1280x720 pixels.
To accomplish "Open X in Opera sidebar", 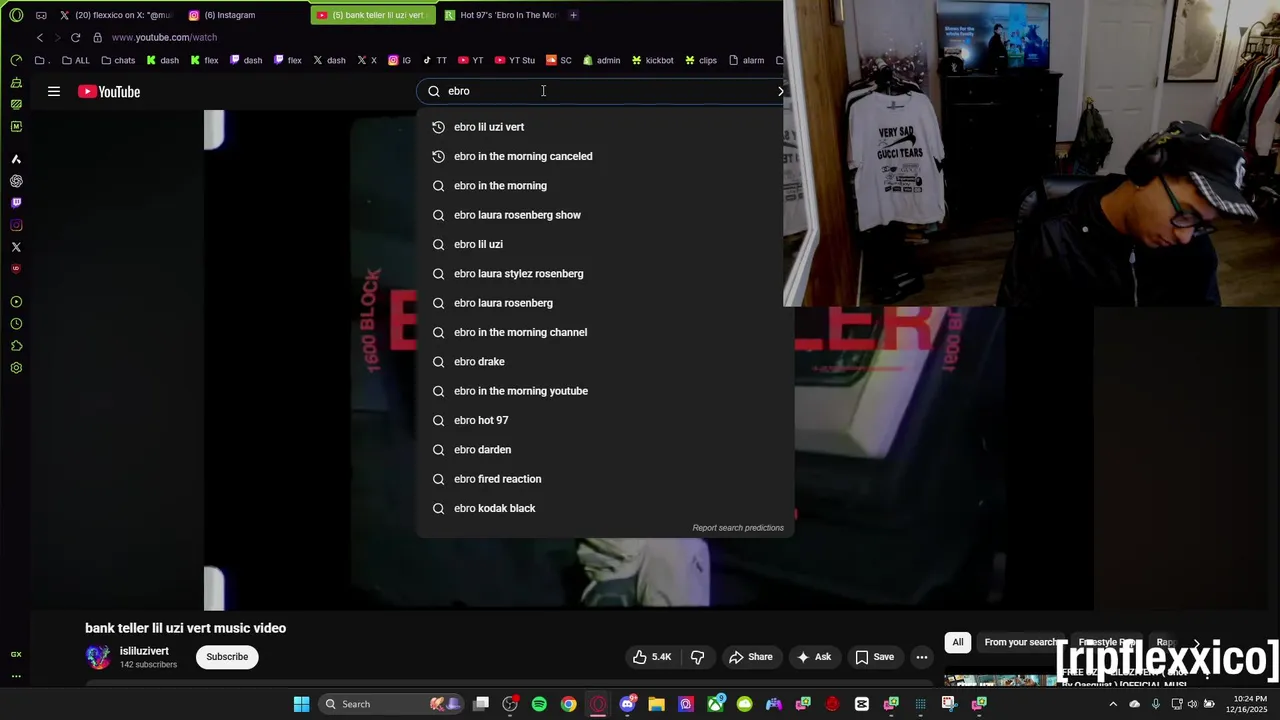I will pyautogui.click(x=16, y=247).
